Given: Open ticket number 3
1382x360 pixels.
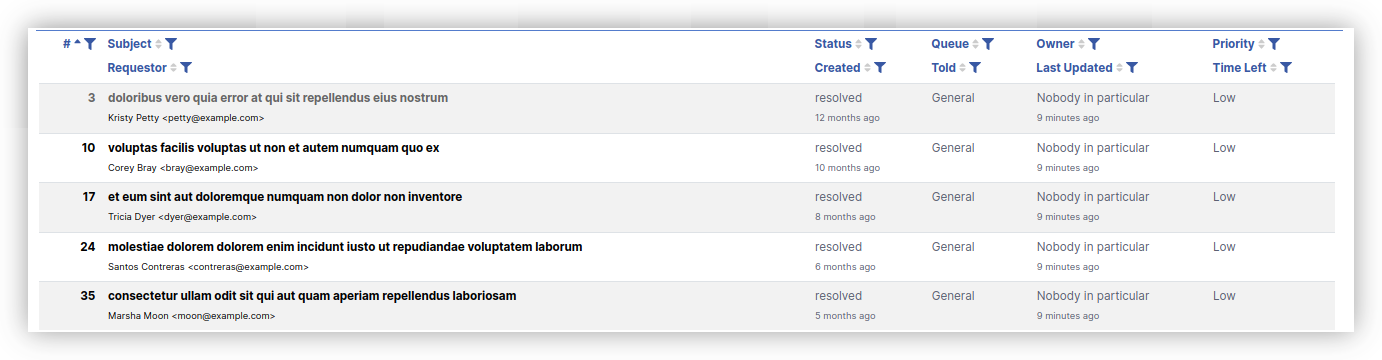Looking at the screenshot, I should tap(92, 98).
